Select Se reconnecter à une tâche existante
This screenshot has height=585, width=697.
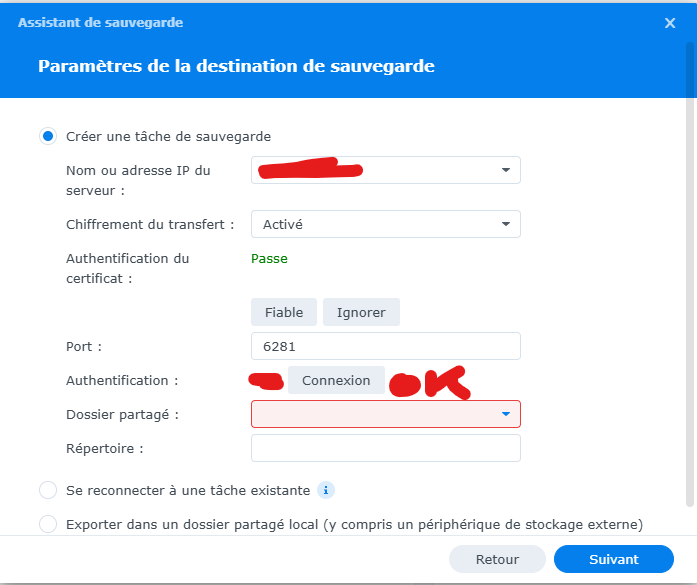pyautogui.click(x=48, y=490)
